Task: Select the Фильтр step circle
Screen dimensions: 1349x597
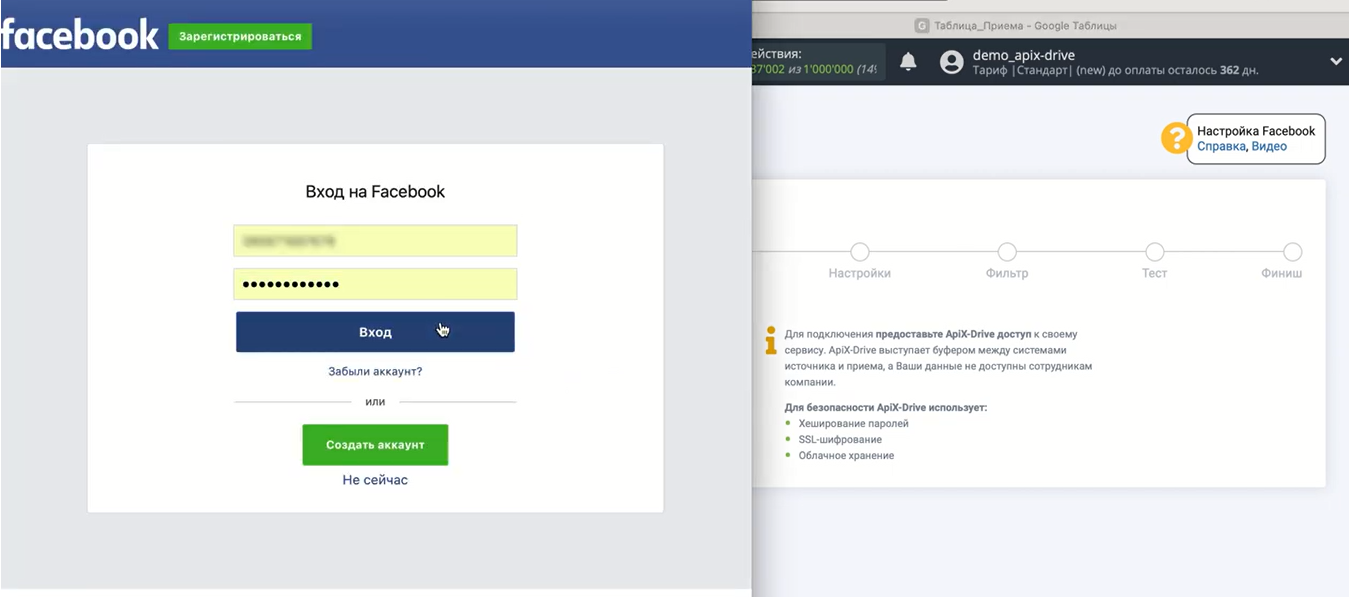Action: (1007, 252)
